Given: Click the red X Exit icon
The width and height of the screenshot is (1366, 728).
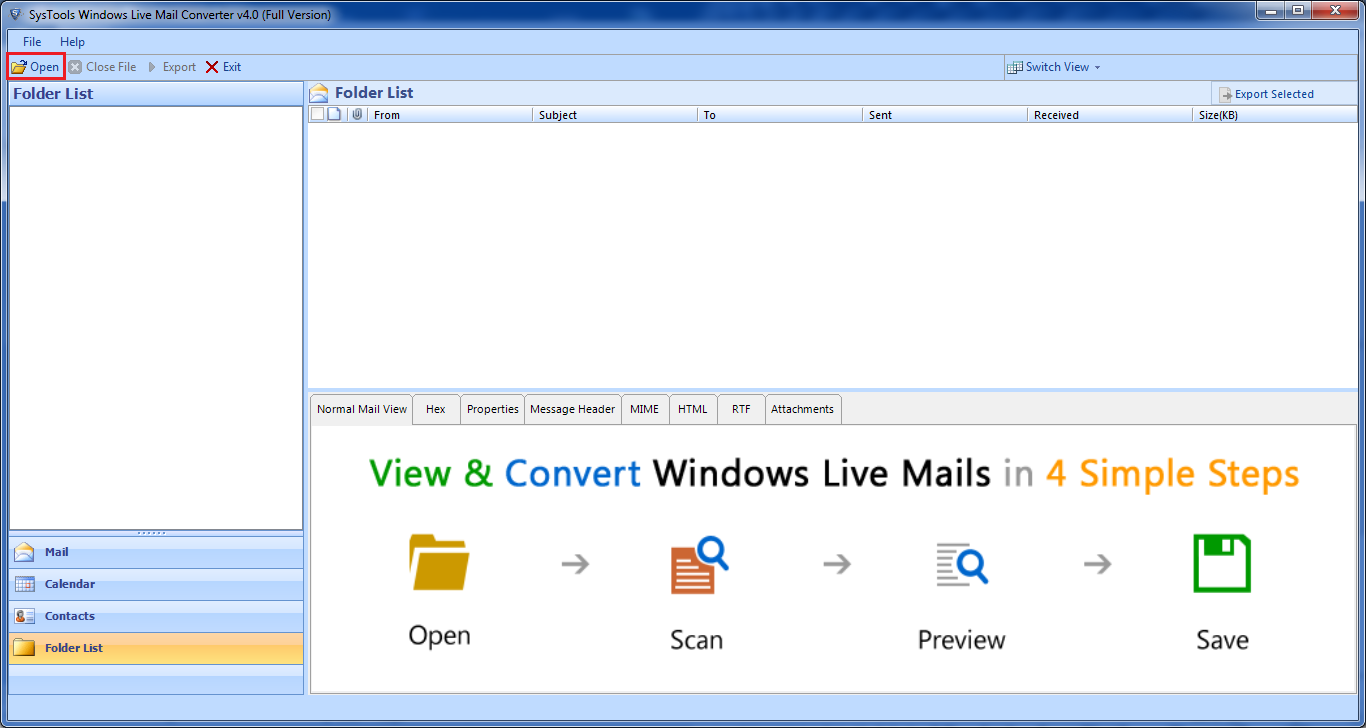Looking at the screenshot, I should (212, 67).
